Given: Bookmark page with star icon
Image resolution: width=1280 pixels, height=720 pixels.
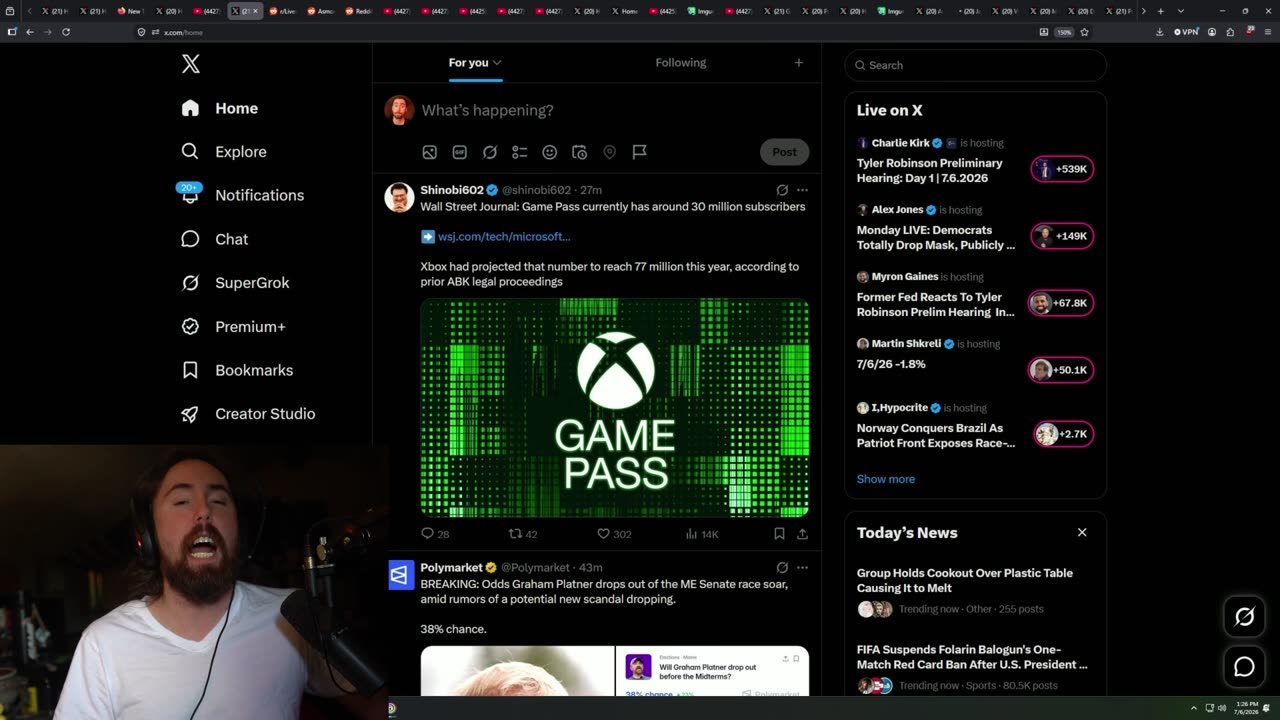Looking at the screenshot, I should tap(1084, 32).
